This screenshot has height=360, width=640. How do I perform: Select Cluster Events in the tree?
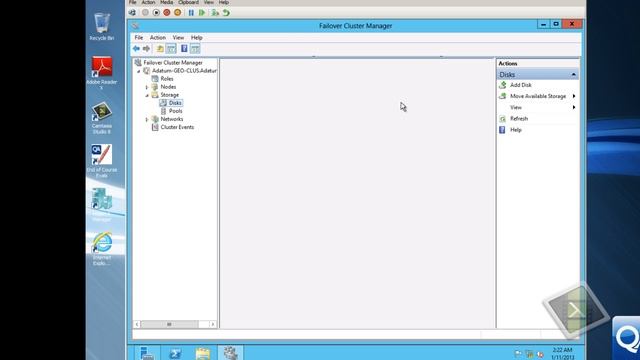point(177,127)
